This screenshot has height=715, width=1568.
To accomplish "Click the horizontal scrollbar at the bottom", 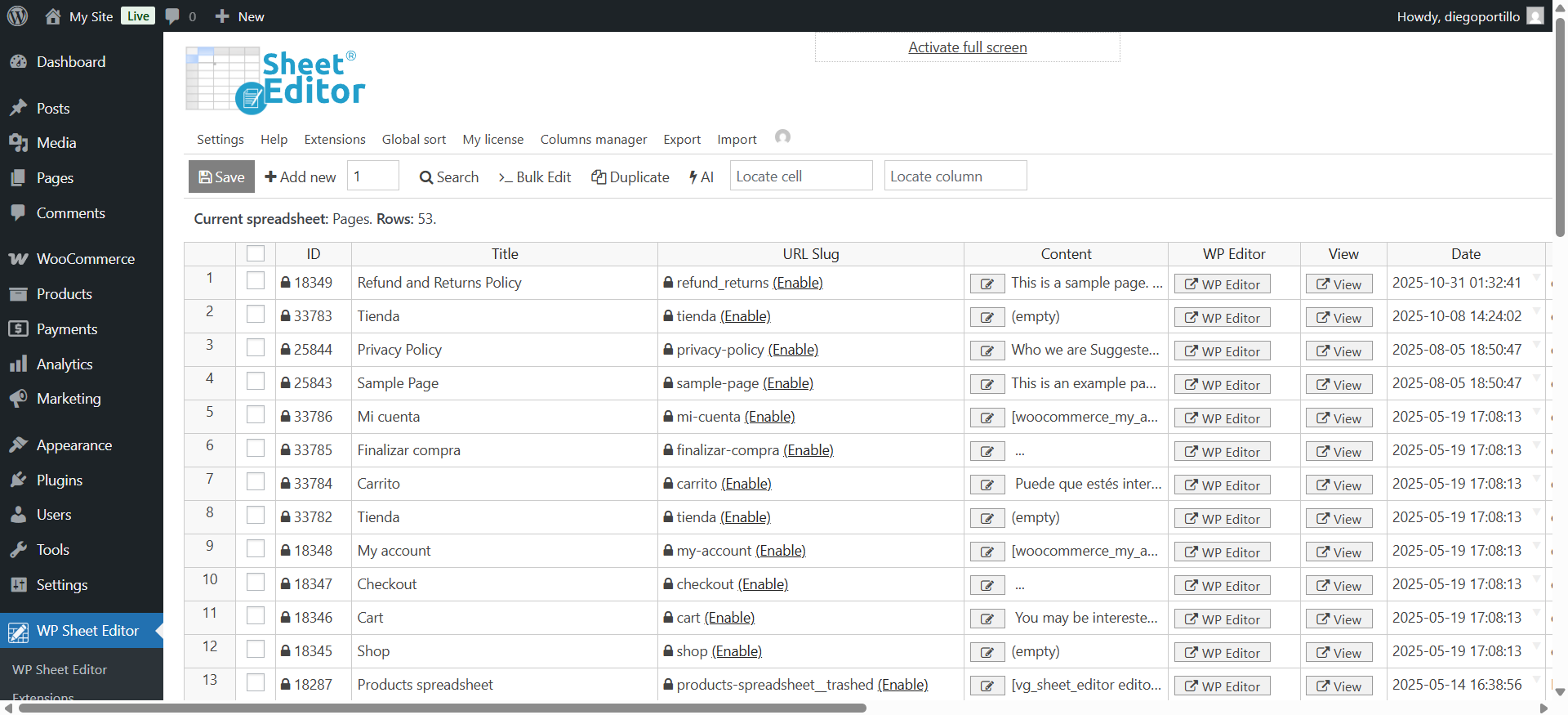I will coord(441,708).
